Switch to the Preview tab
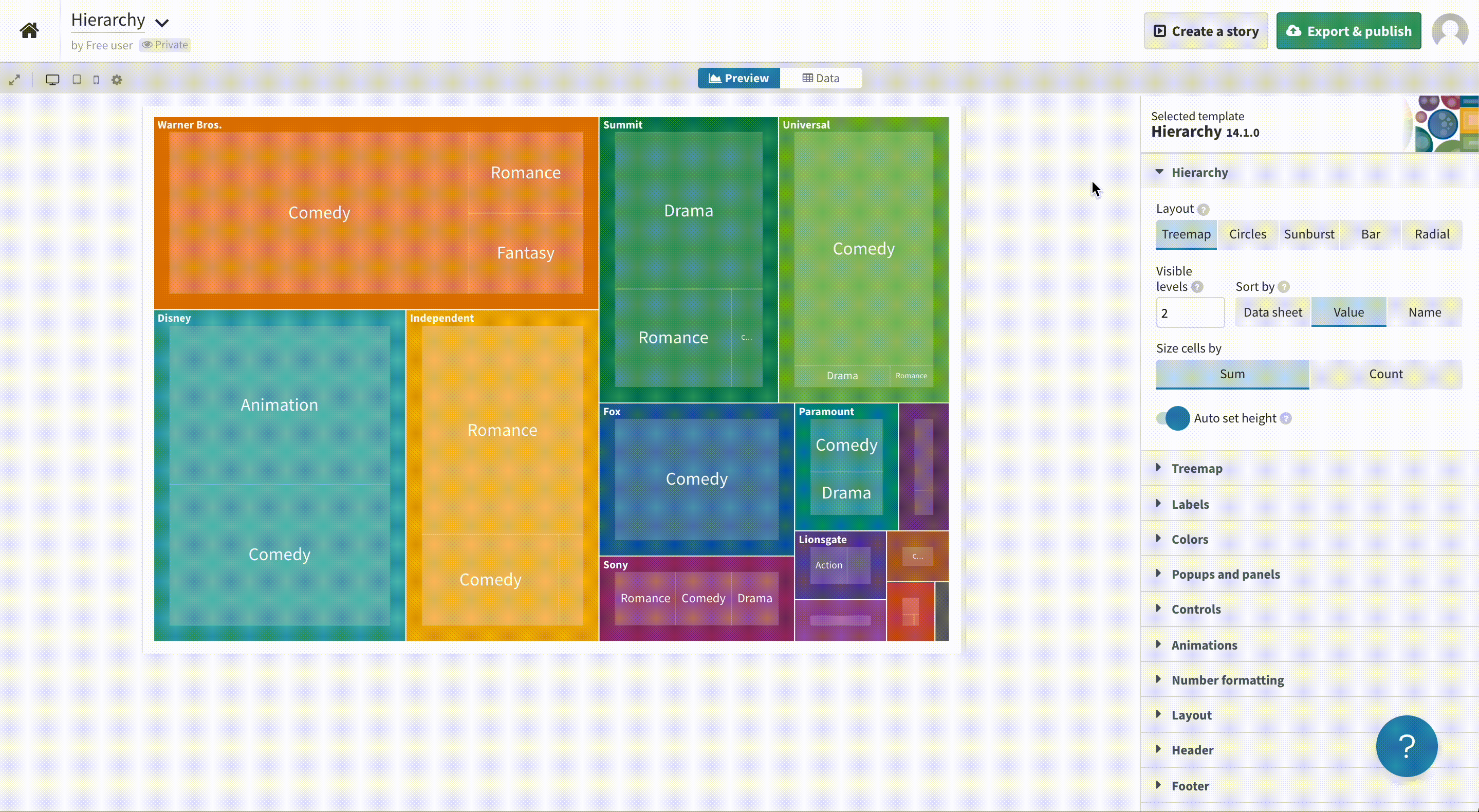 (x=738, y=78)
